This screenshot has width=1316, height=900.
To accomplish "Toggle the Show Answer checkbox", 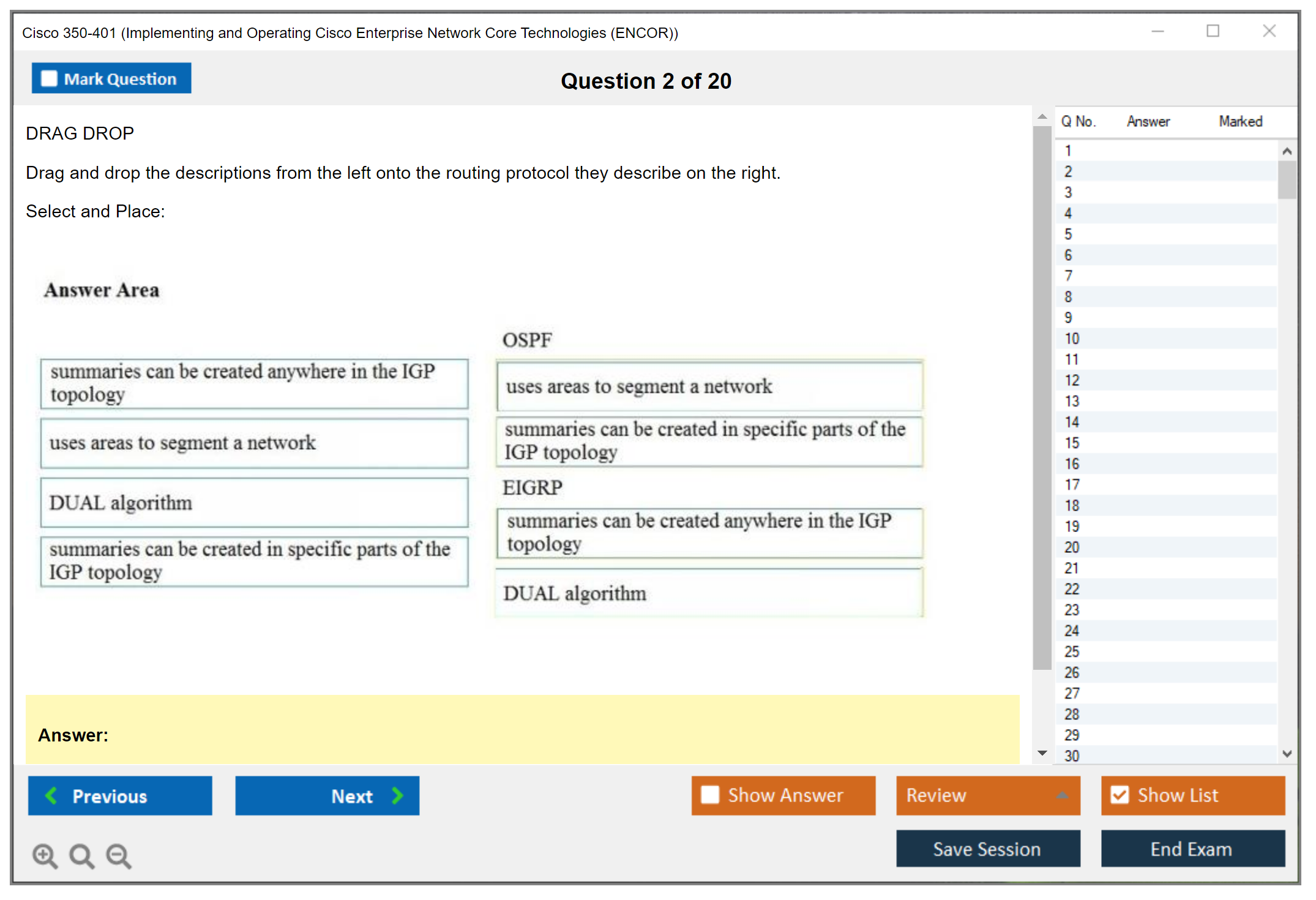I will [710, 795].
